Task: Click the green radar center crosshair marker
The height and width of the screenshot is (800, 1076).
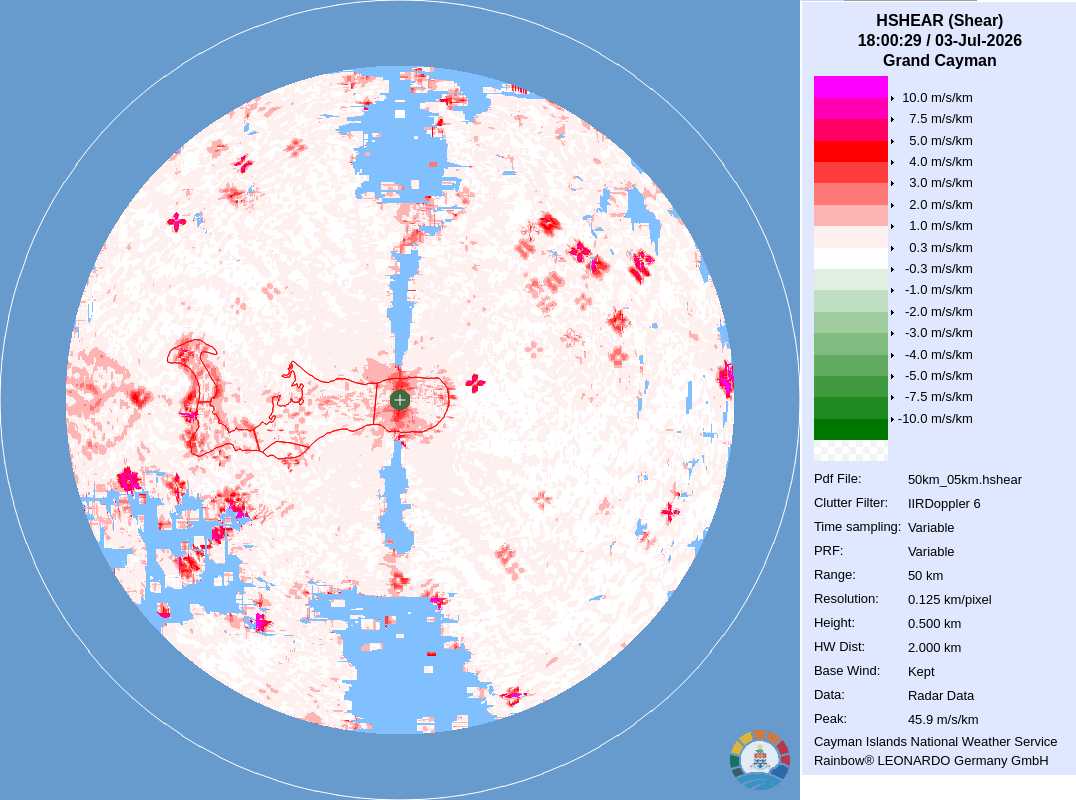Action: point(399,399)
